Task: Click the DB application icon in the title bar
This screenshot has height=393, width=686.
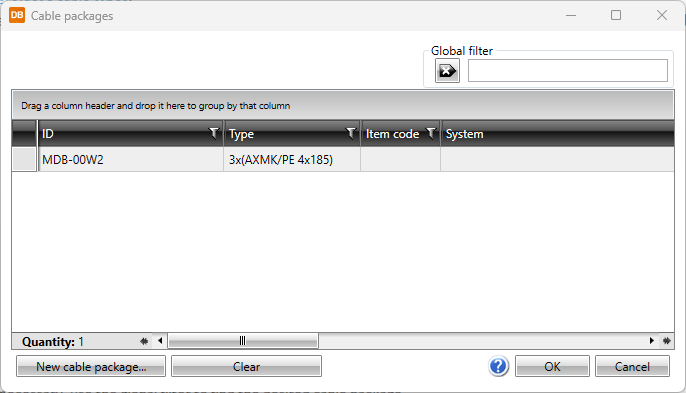Action: click(17, 15)
